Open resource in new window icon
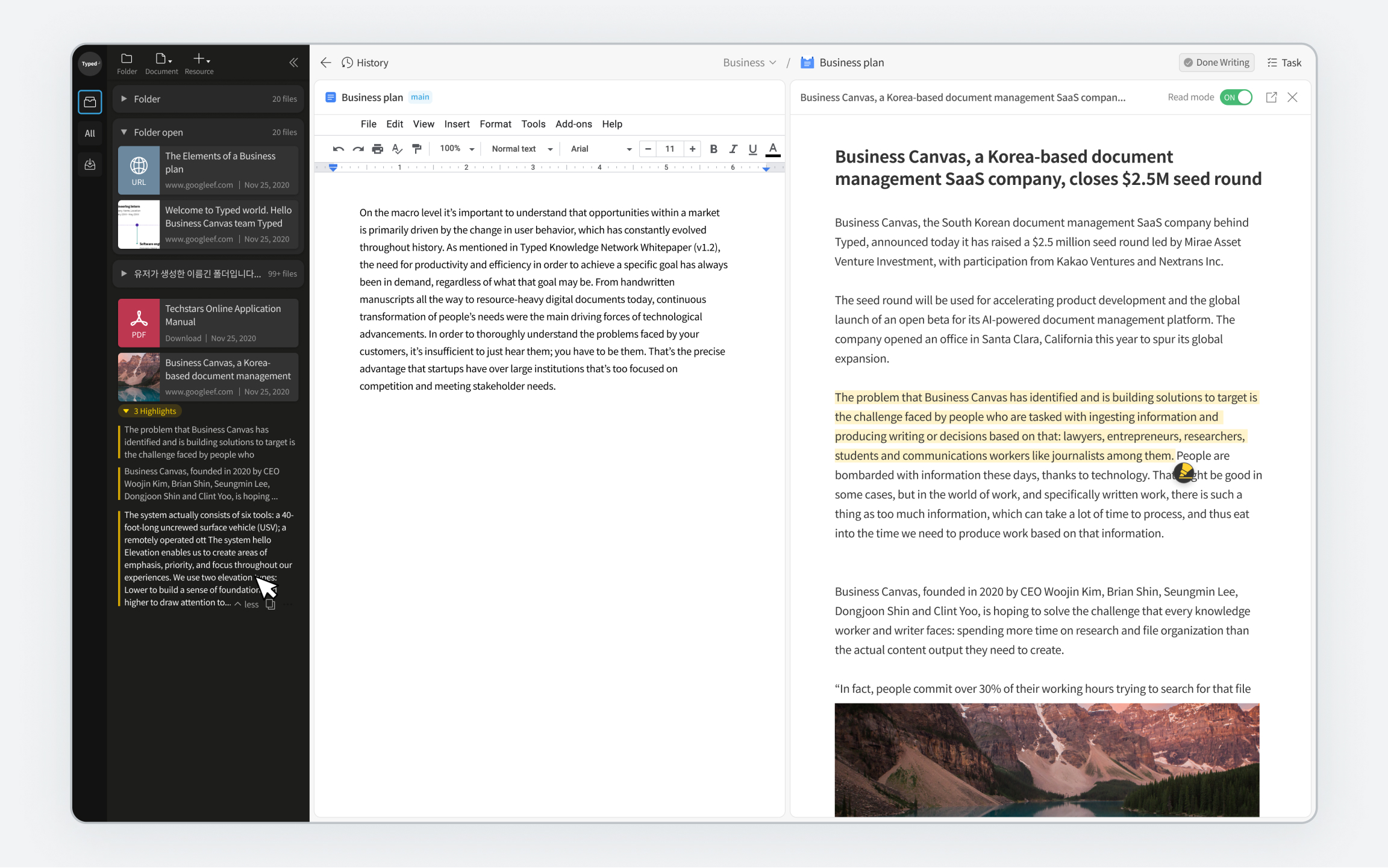 point(1271,98)
